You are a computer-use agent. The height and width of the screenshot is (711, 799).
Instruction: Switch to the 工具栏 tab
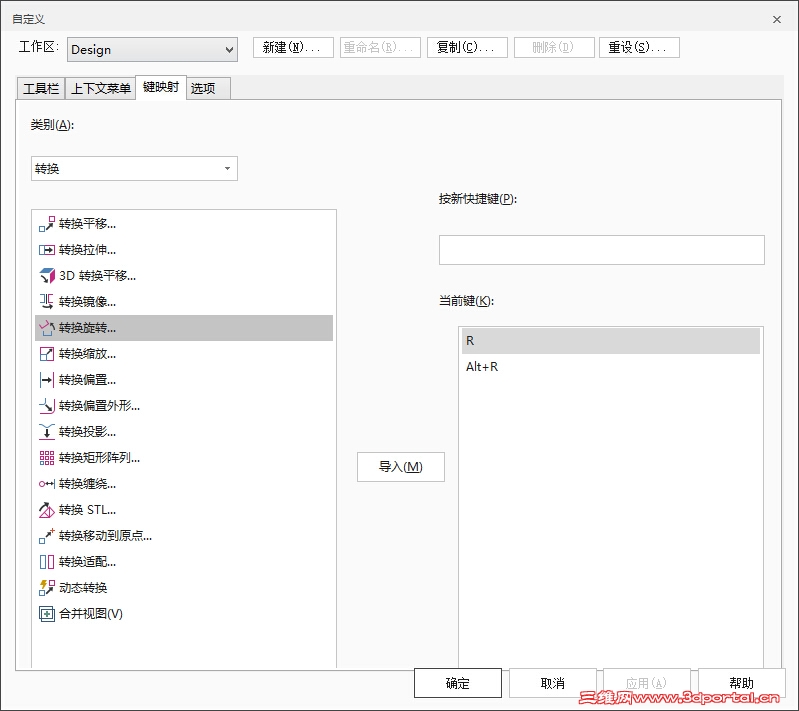pyautogui.click(x=41, y=88)
